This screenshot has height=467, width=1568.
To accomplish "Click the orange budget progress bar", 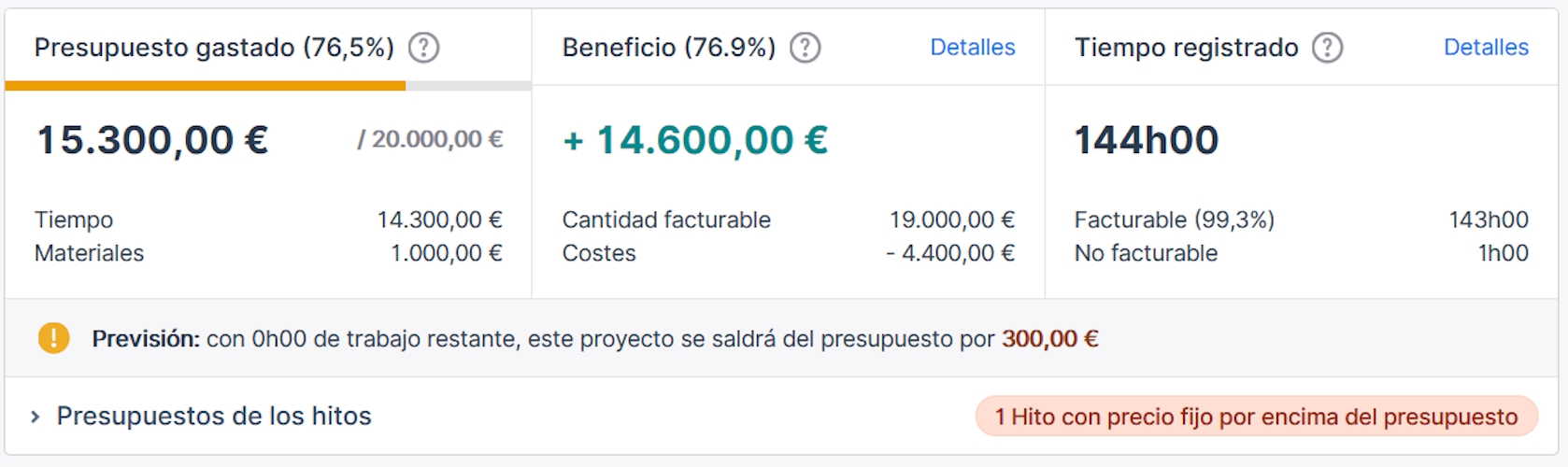I will [x=206, y=86].
